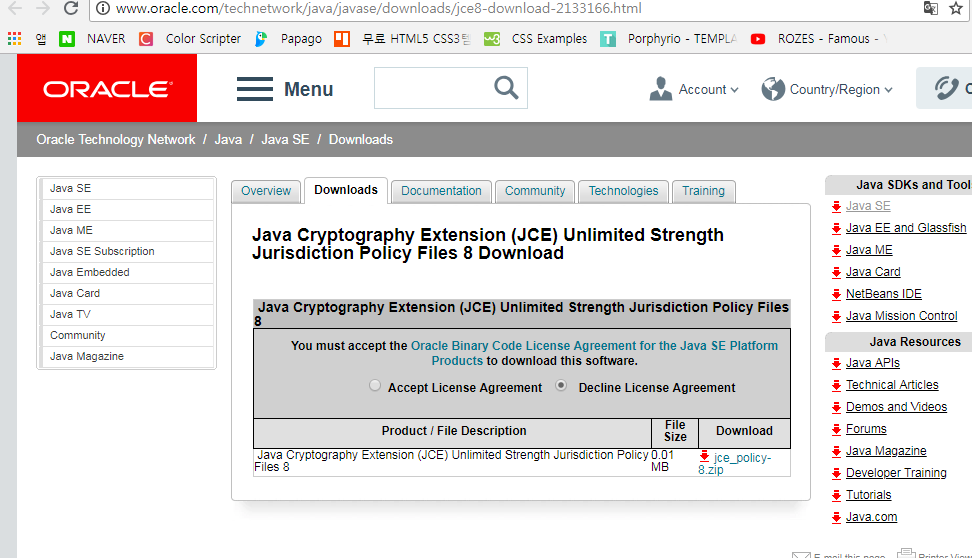Screen dimensions: 972x558
Task: Switch to the Documentation tab
Action: [441, 191]
